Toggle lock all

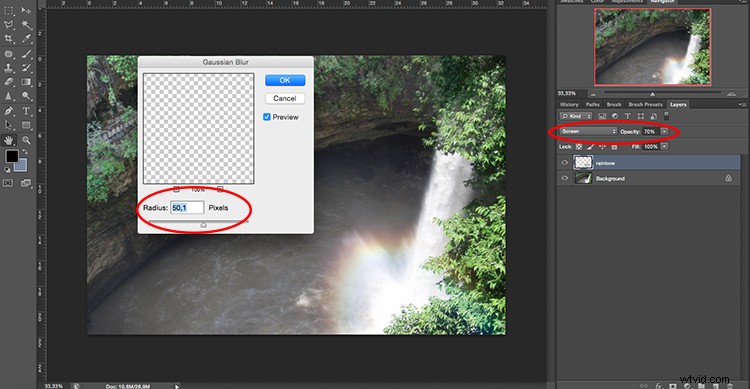point(615,146)
